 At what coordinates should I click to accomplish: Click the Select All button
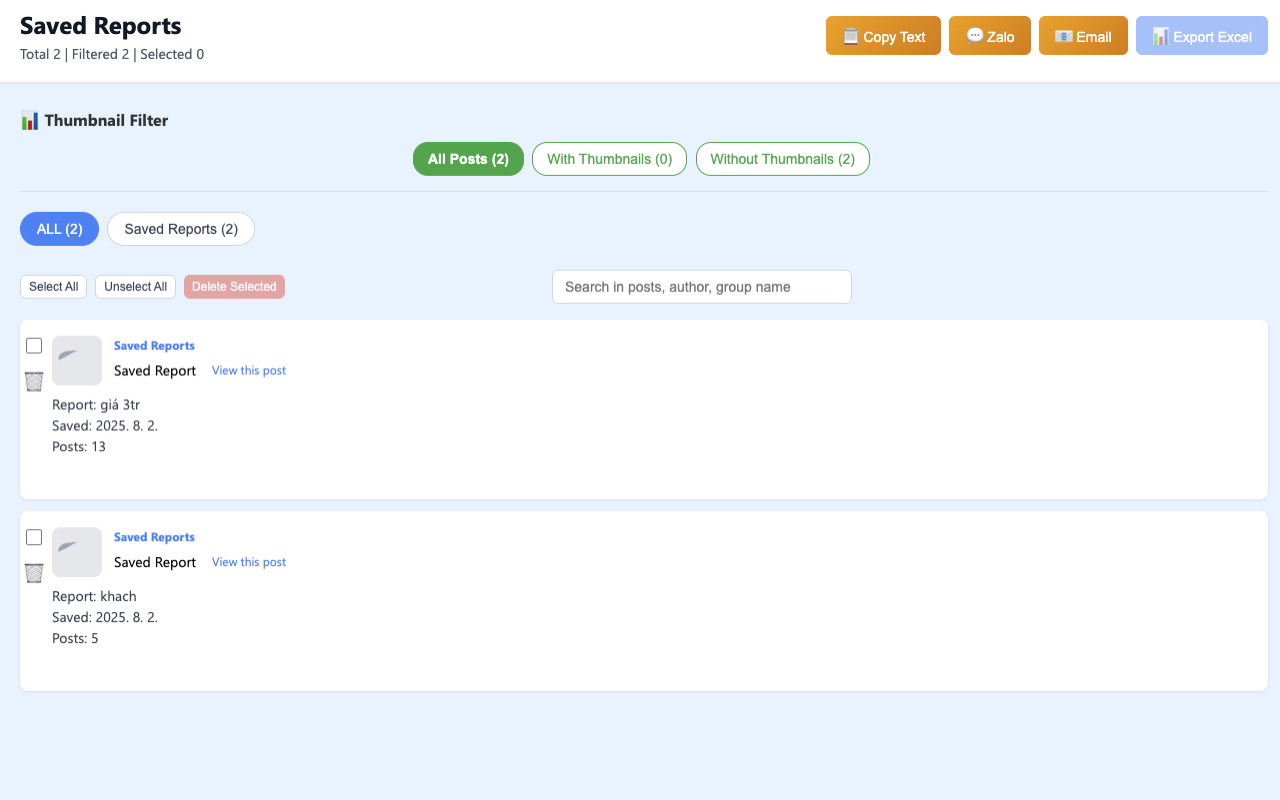[53, 287]
